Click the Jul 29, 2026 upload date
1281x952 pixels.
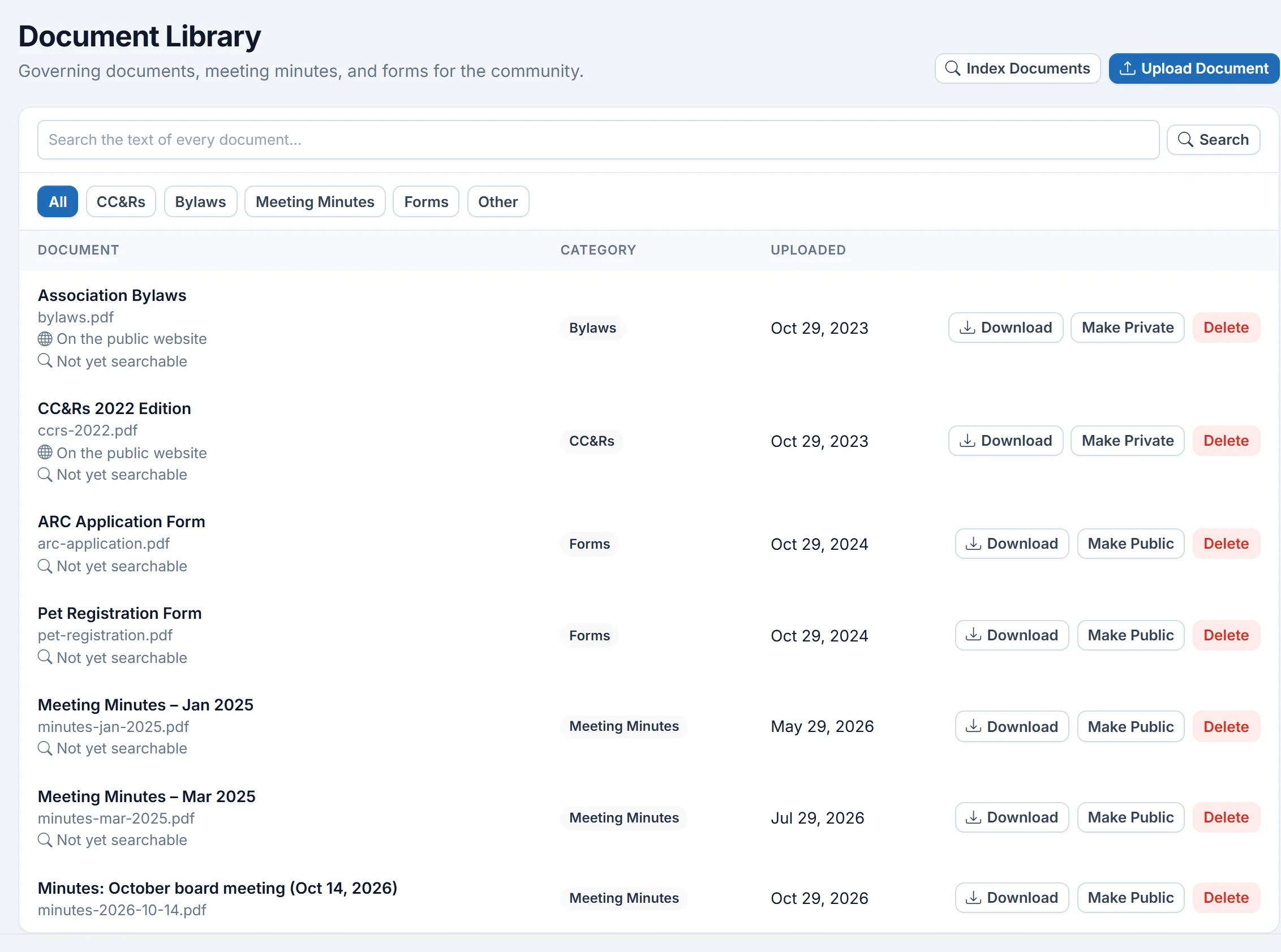tap(818, 819)
